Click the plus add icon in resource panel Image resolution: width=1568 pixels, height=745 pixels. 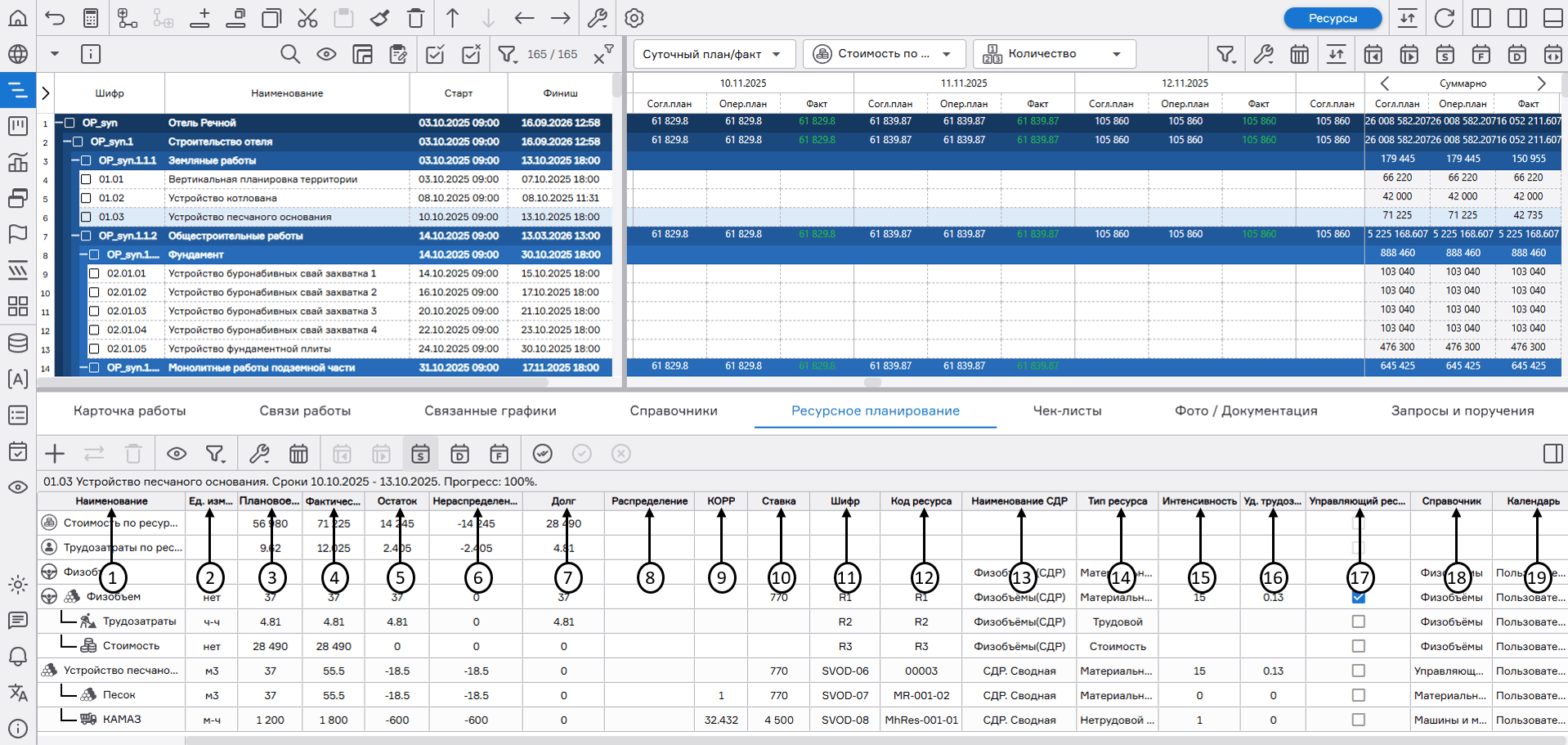(55, 454)
